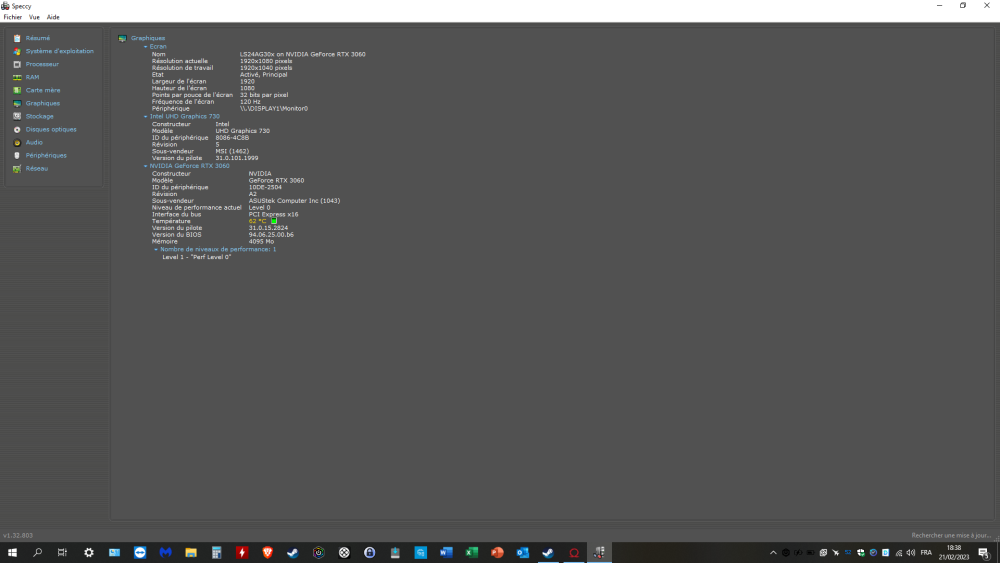
Task: Open Calculator from taskbar
Action: tap(216, 553)
